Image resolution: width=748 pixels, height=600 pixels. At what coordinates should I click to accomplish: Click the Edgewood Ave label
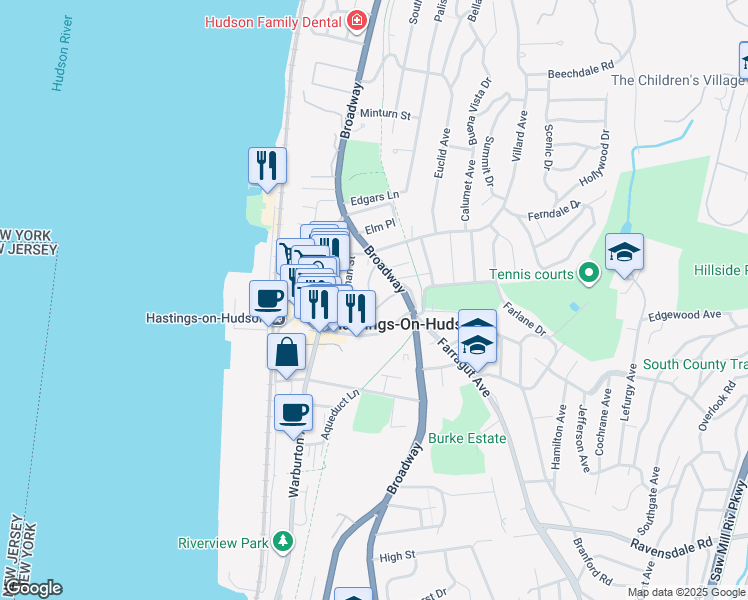pyautogui.click(x=685, y=315)
